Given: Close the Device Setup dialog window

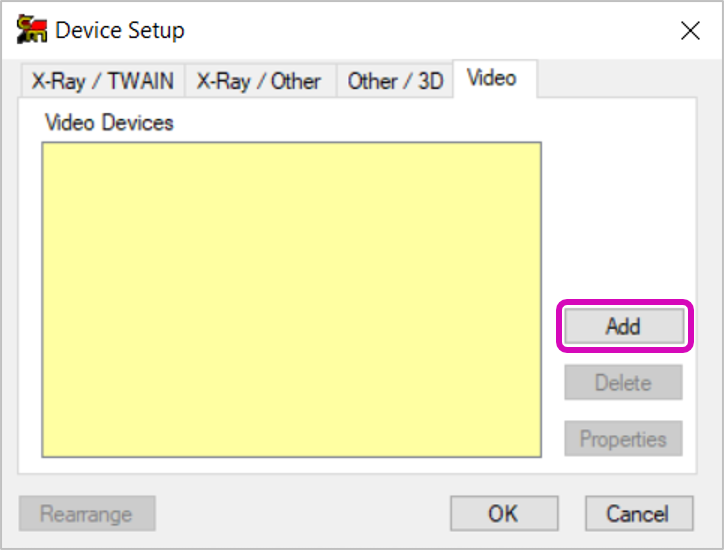Looking at the screenshot, I should tap(689, 31).
